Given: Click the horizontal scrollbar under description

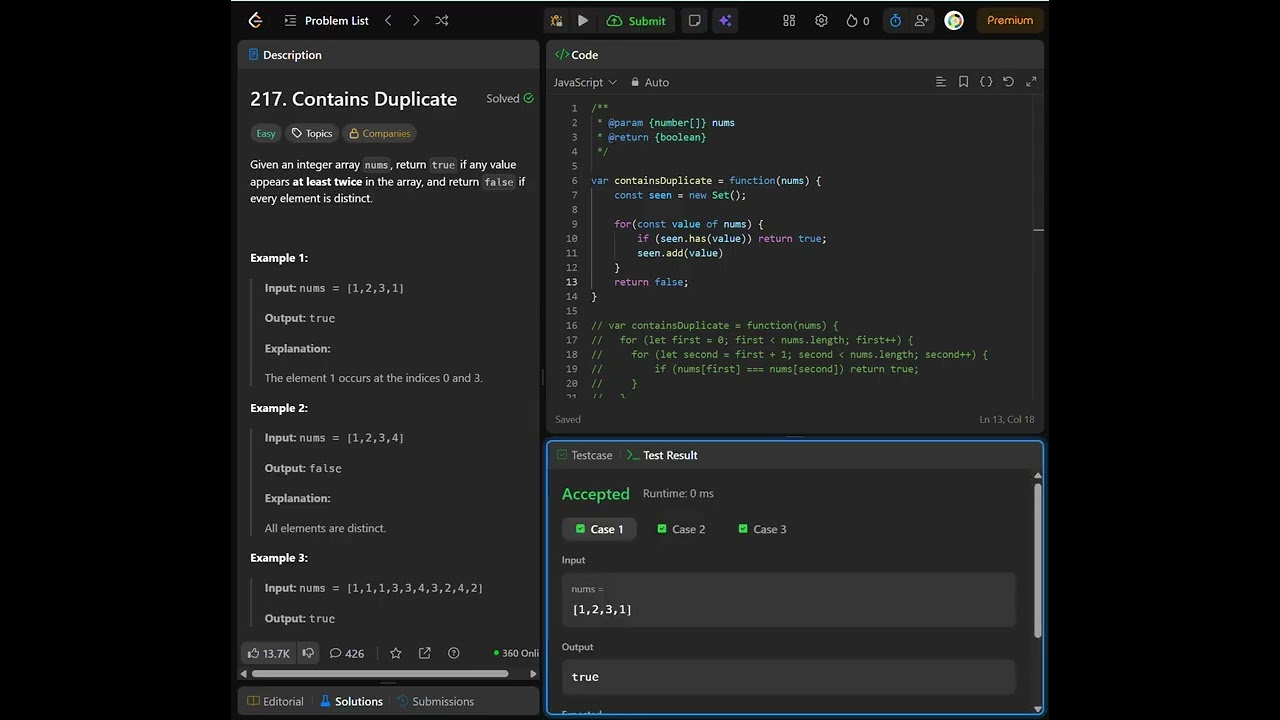Looking at the screenshot, I should [x=380, y=674].
